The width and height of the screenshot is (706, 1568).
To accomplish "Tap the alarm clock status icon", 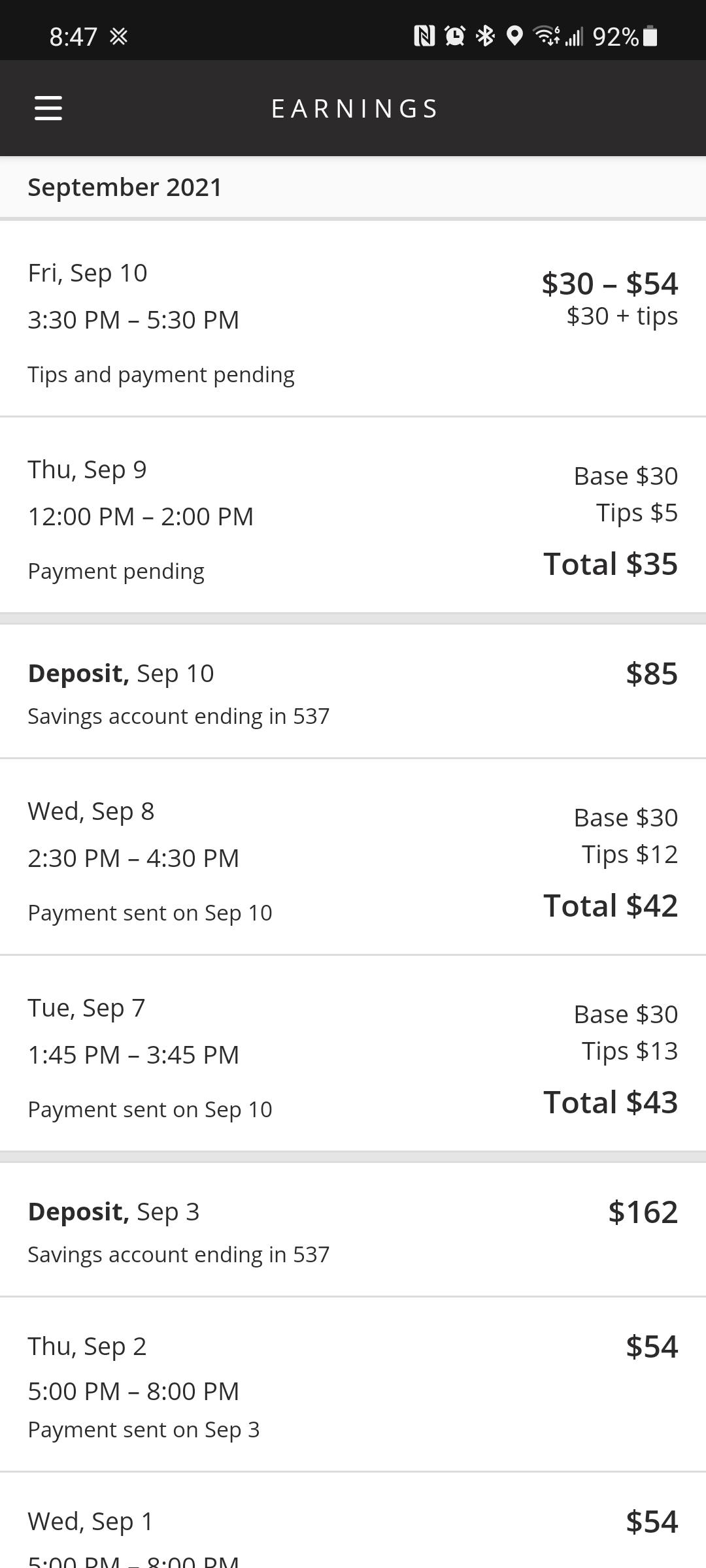I will [455, 36].
